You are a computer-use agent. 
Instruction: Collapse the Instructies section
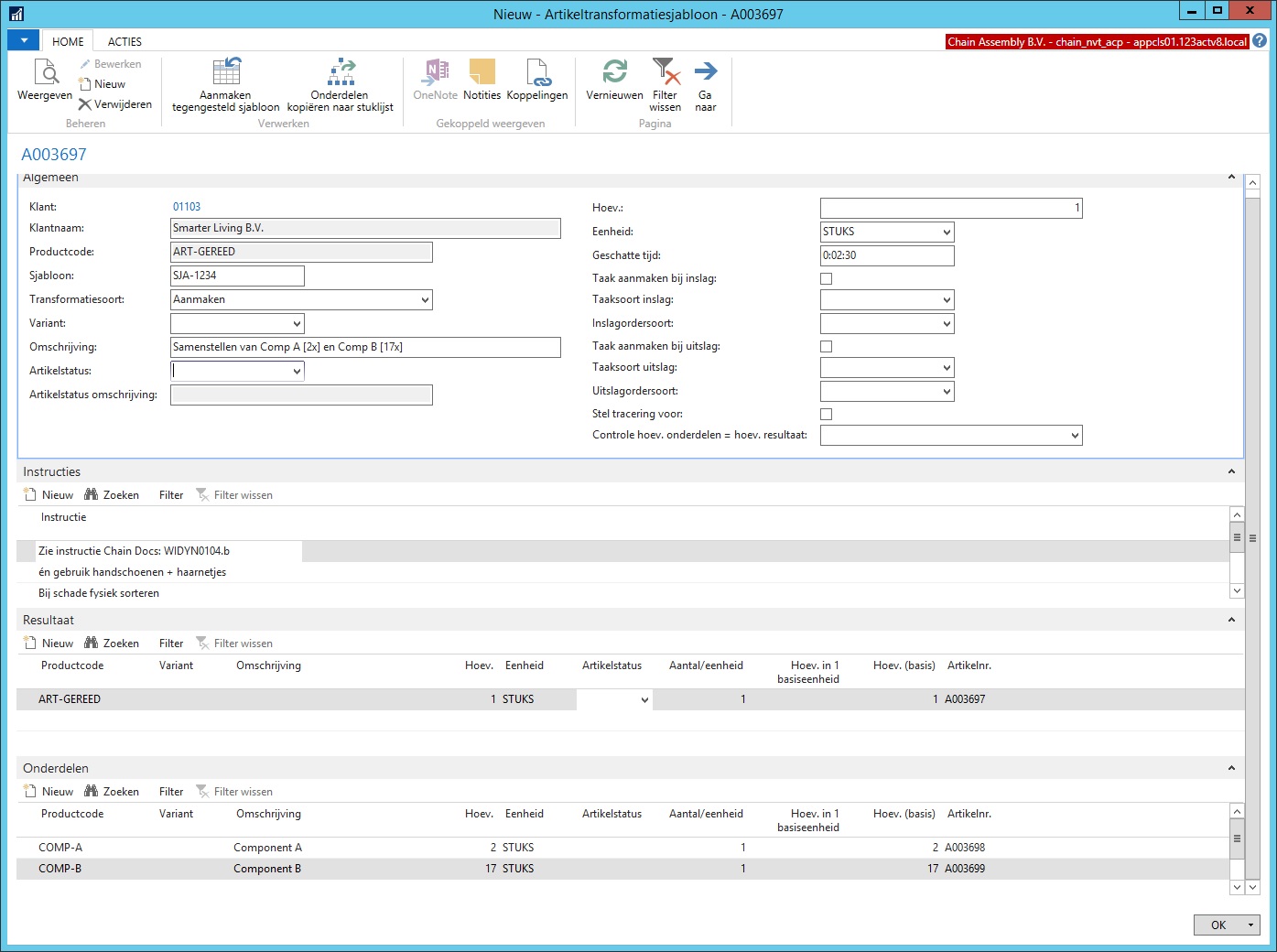[x=1231, y=471]
